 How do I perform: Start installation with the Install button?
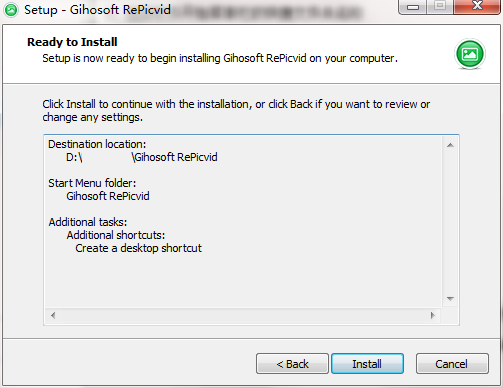367,364
